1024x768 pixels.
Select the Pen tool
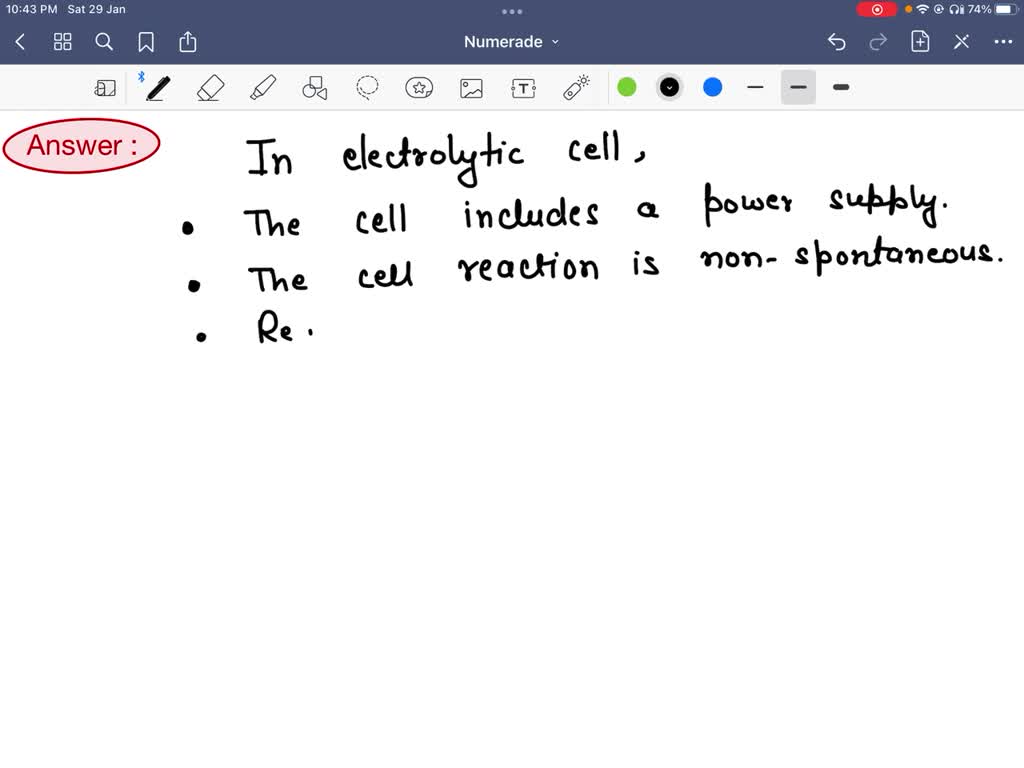(156, 87)
